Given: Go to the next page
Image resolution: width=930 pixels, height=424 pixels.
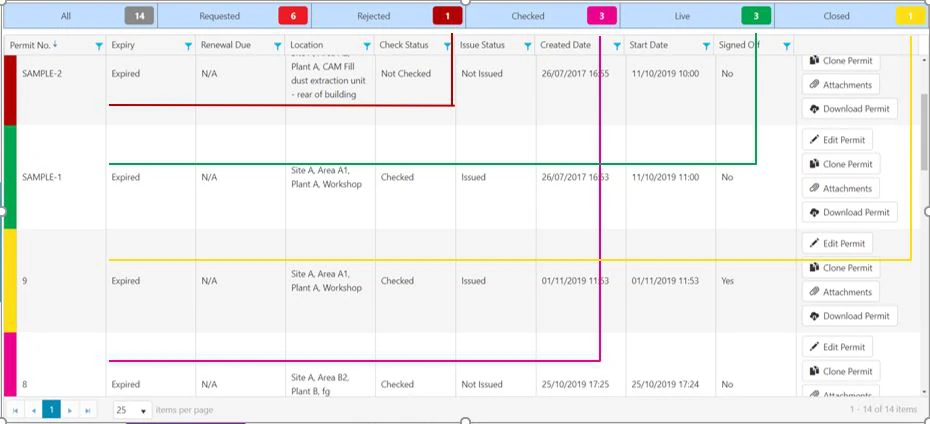Looking at the screenshot, I should [69, 410].
